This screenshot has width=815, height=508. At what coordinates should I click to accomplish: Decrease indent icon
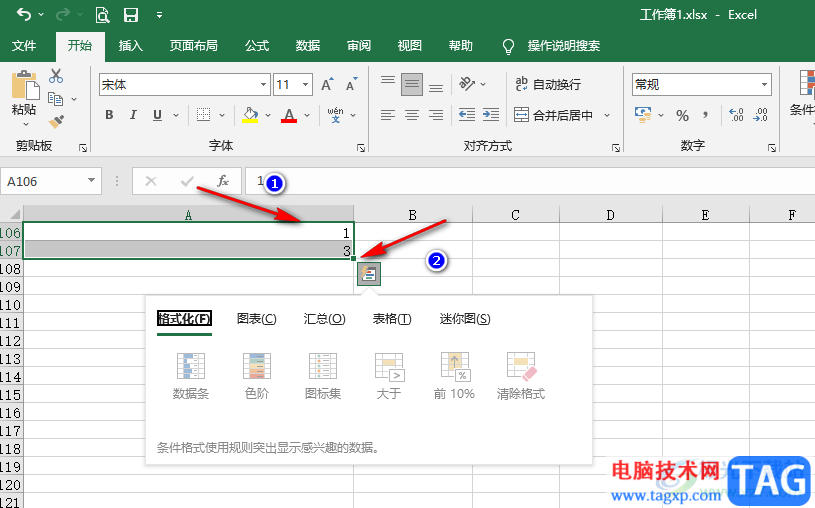467,115
